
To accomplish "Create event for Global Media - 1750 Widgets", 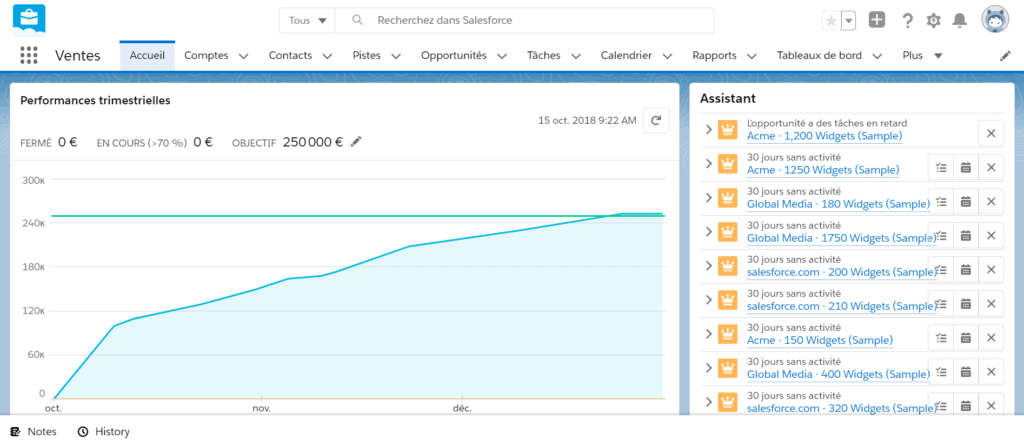I will coord(966,235).
